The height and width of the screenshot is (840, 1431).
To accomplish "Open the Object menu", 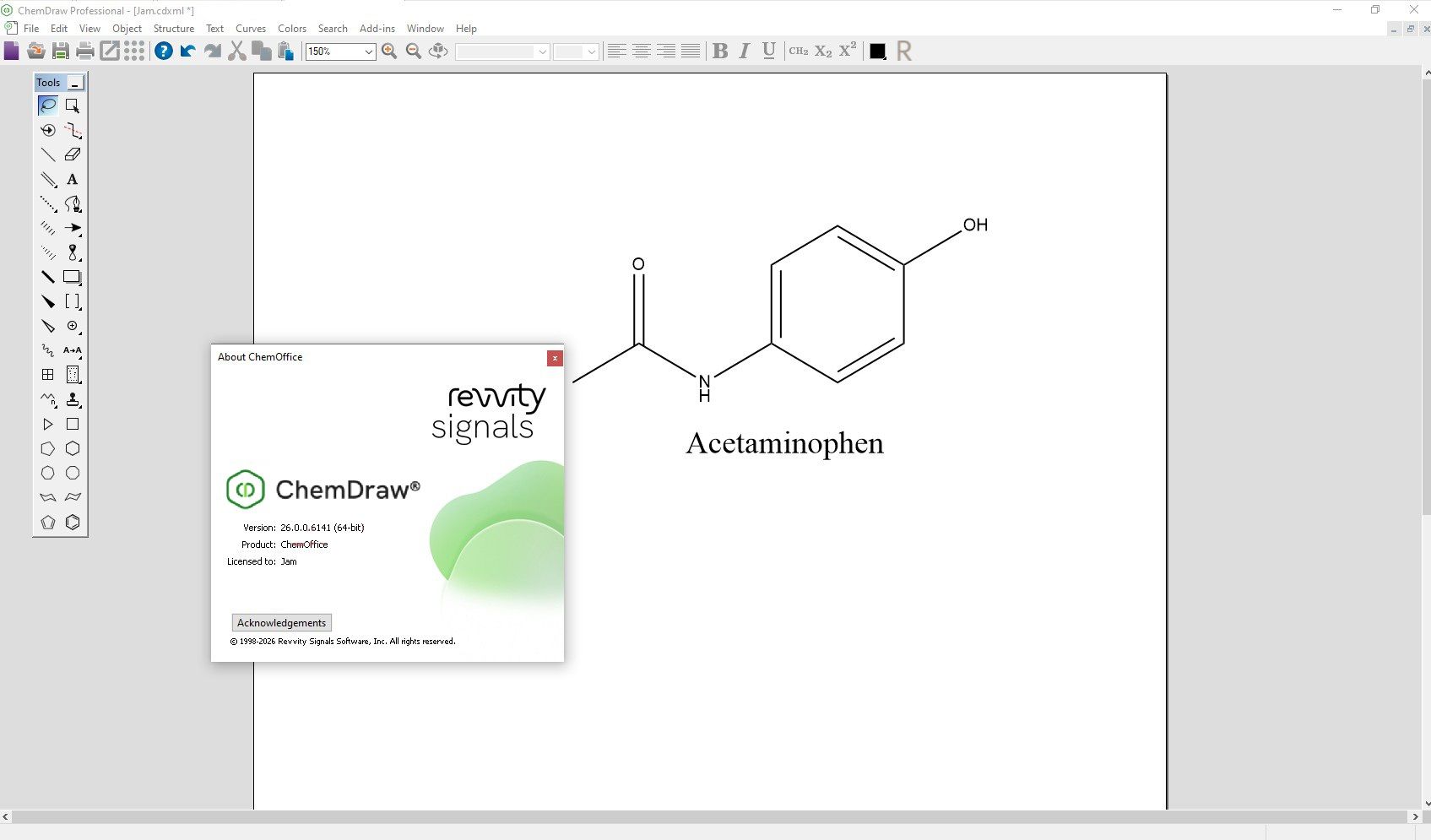I will tap(127, 28).
